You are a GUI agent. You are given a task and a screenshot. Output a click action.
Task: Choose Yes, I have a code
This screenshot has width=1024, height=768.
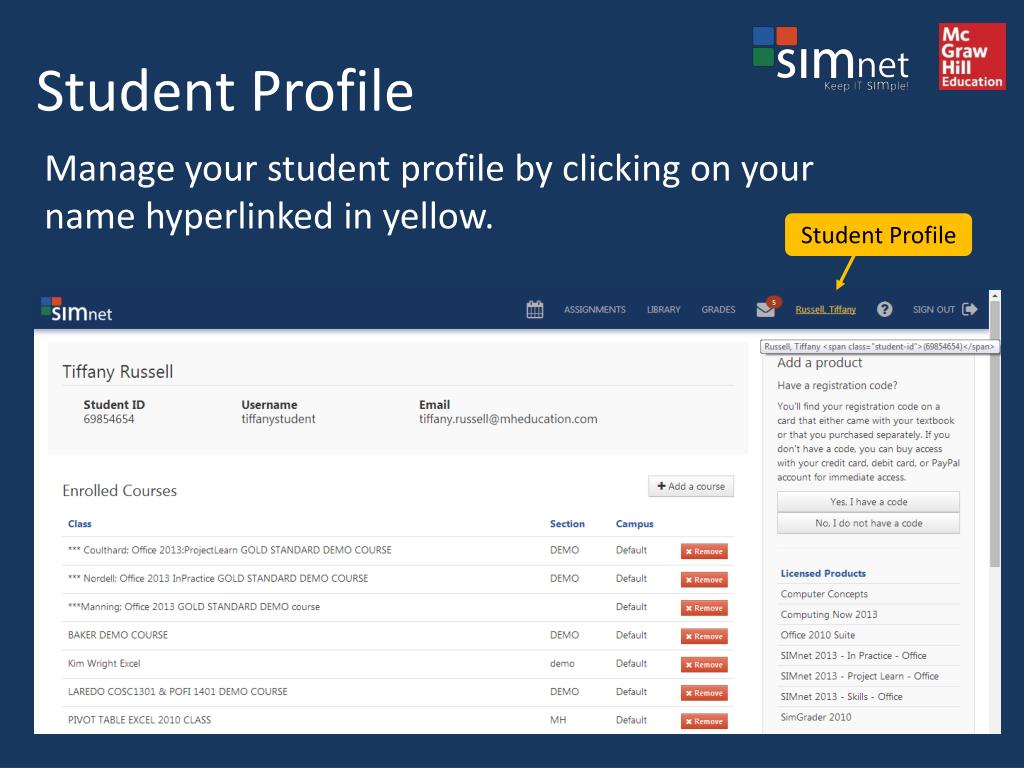click(869, 502)
